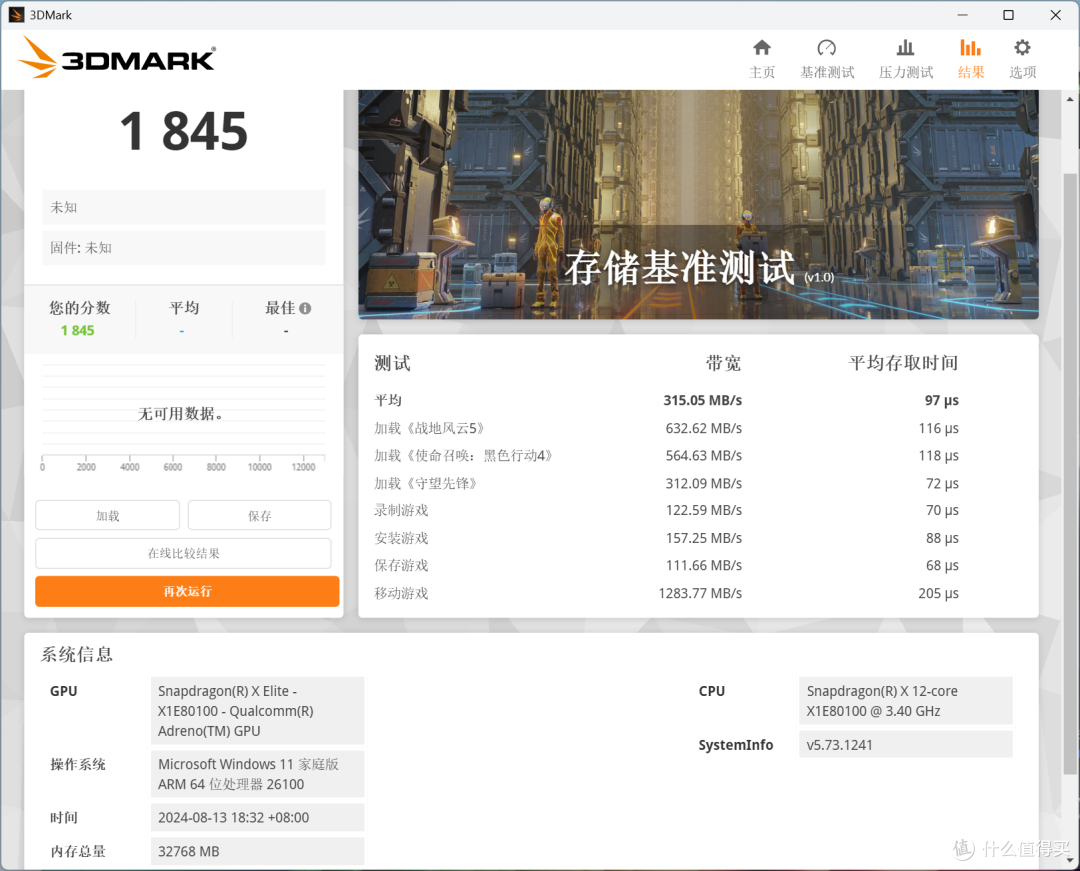Click the 移动游戏 row label
This screenshot has height=871, width=1080.
pos(401,594)
